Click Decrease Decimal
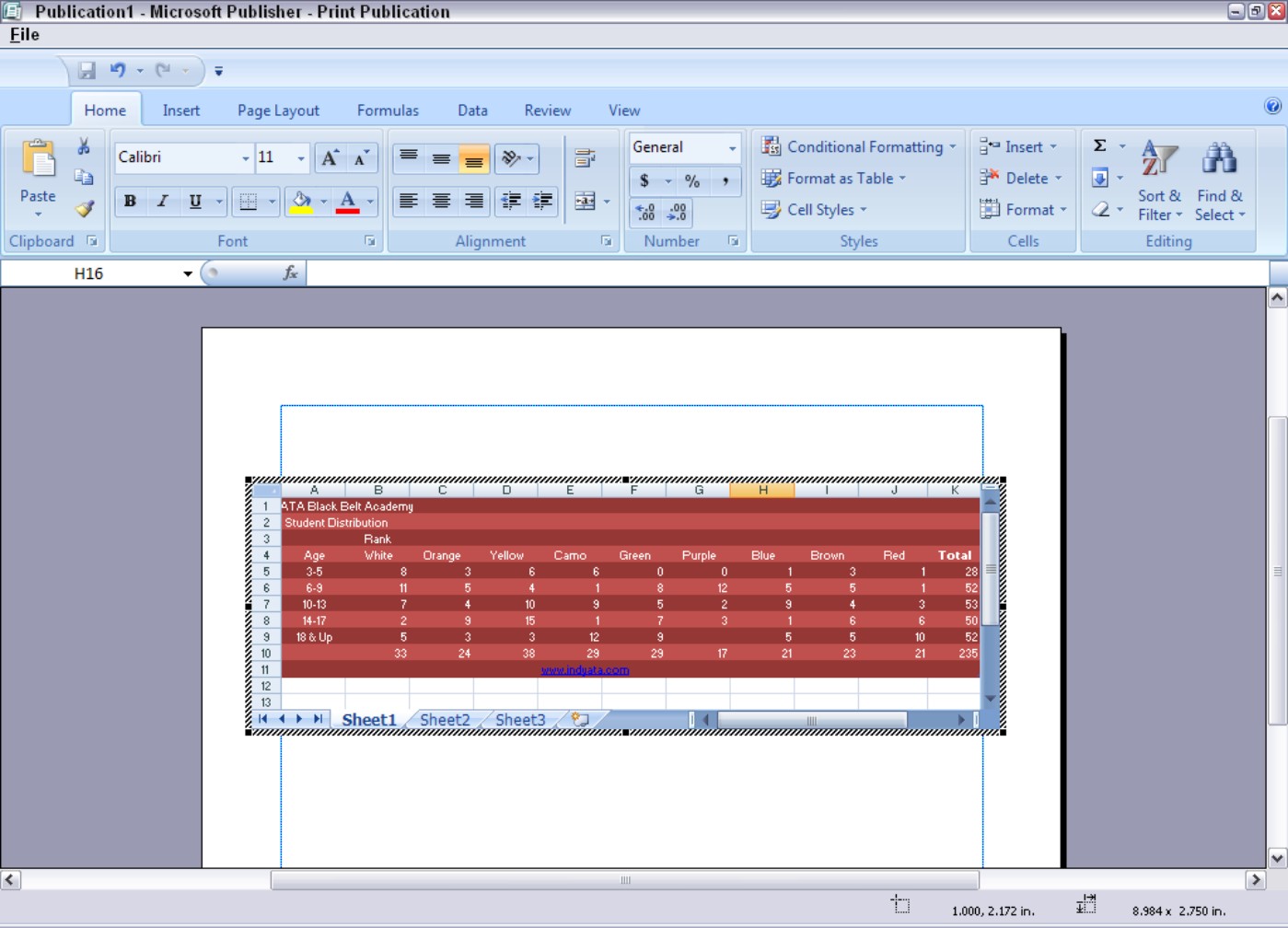 click(677, 213)
